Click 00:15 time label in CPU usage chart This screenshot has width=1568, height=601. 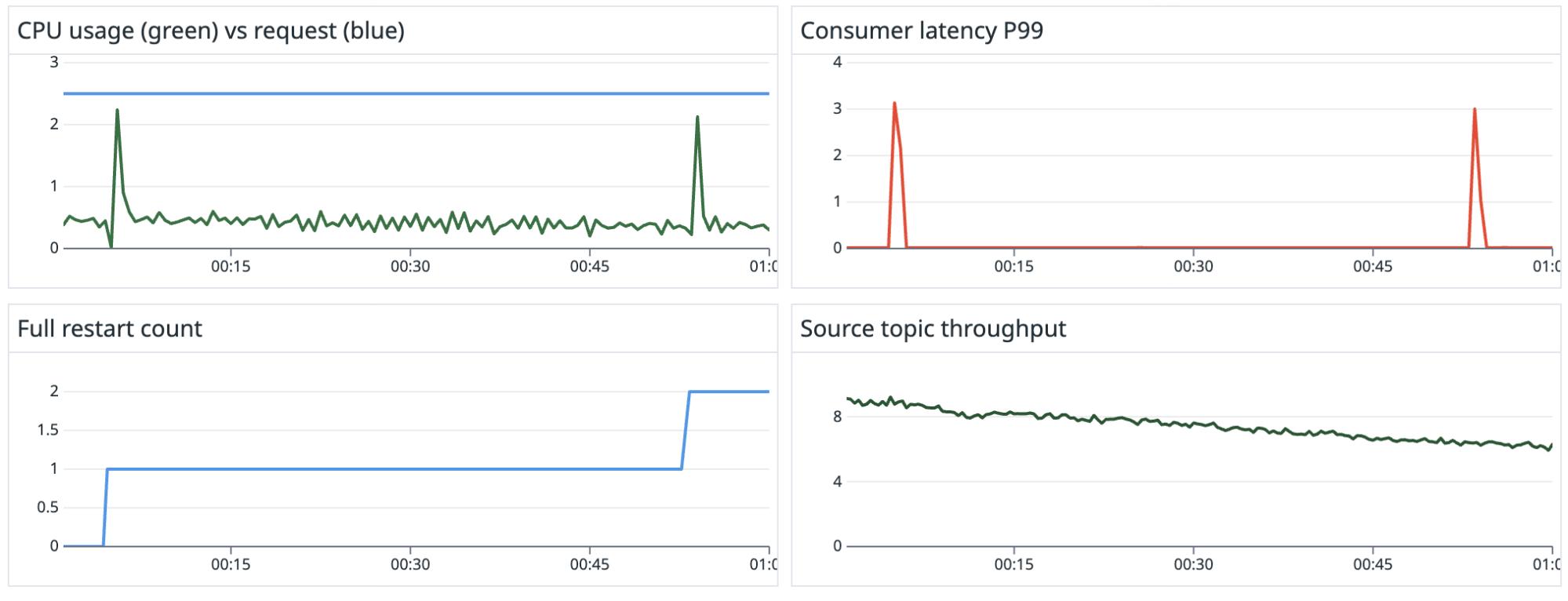pos(231,267)
